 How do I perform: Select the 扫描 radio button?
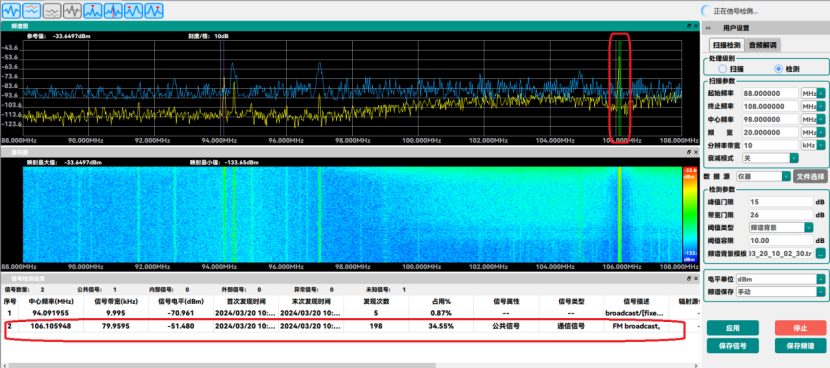click(722, 69)
